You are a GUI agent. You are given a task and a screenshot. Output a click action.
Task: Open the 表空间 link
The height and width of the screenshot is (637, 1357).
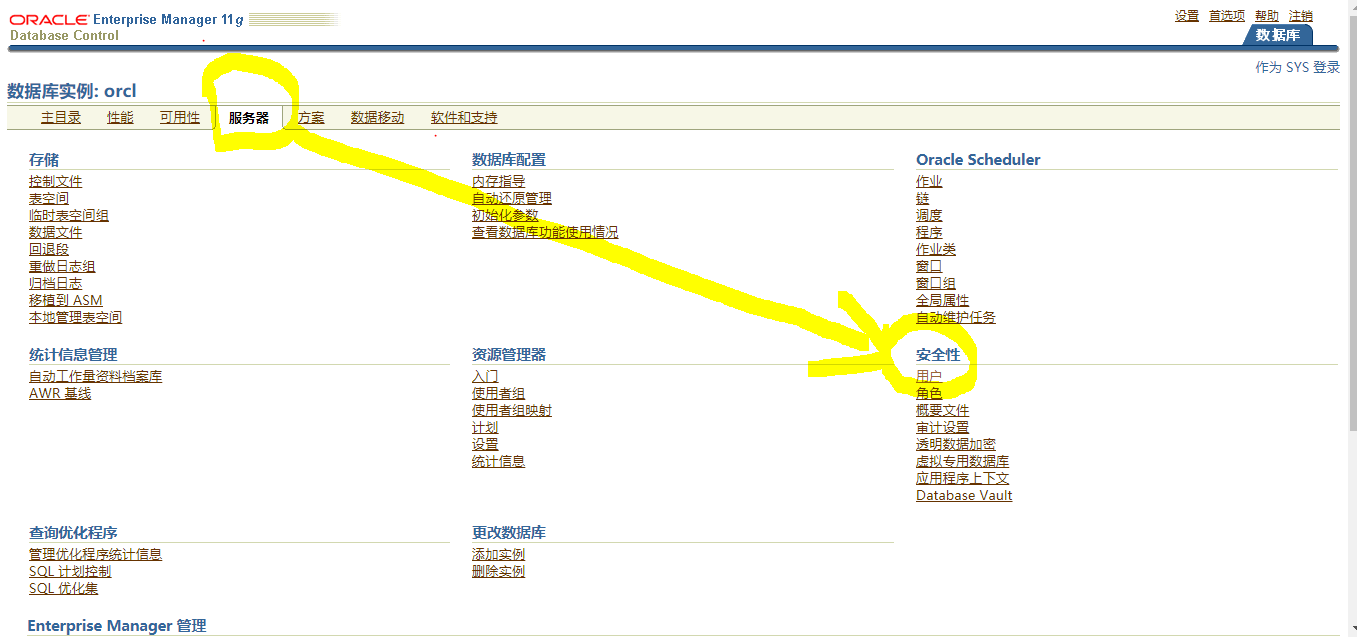[x=49, y=198]
